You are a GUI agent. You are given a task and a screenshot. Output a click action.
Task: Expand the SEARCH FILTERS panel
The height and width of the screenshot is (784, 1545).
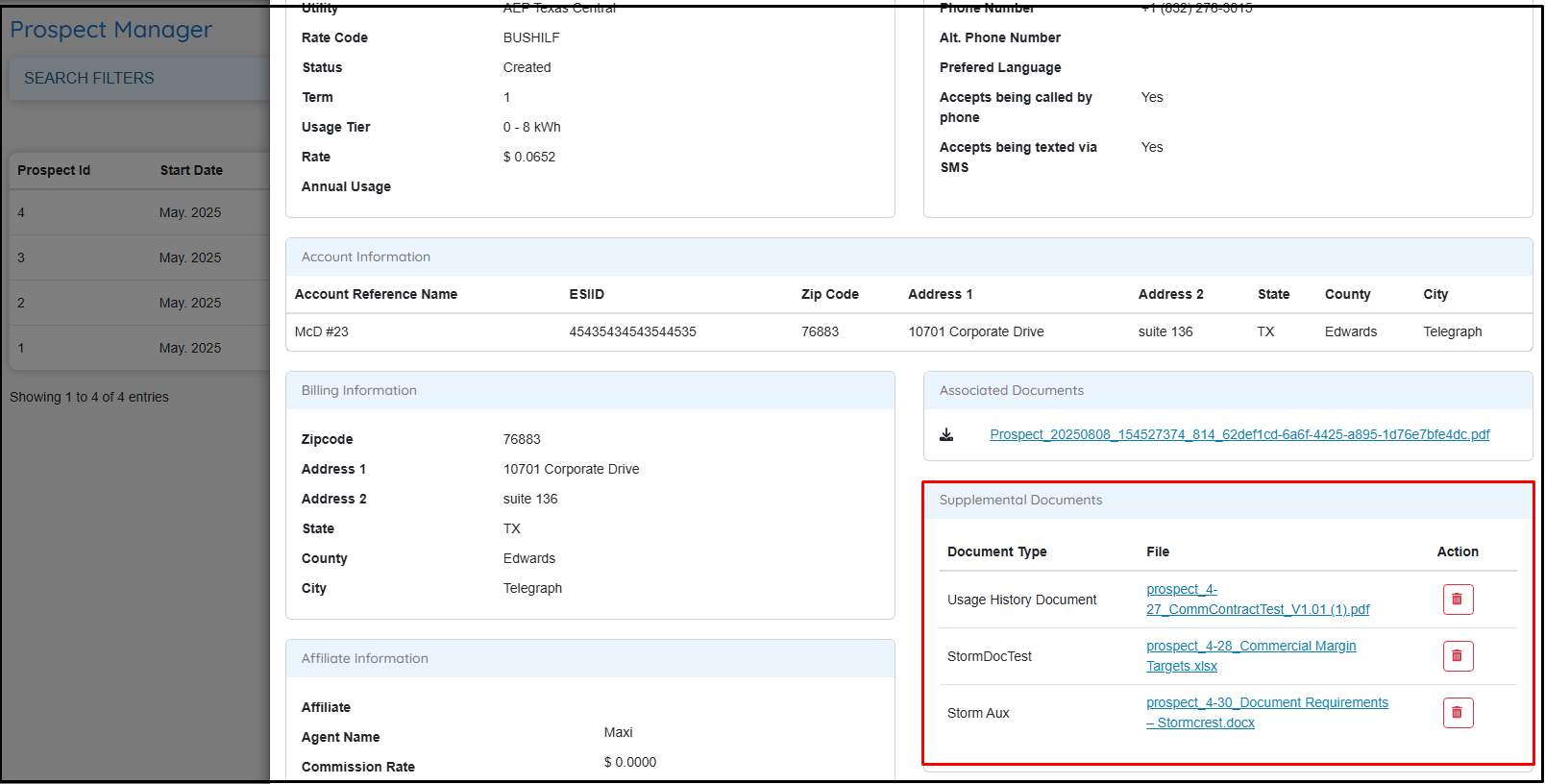pos(89,78)
